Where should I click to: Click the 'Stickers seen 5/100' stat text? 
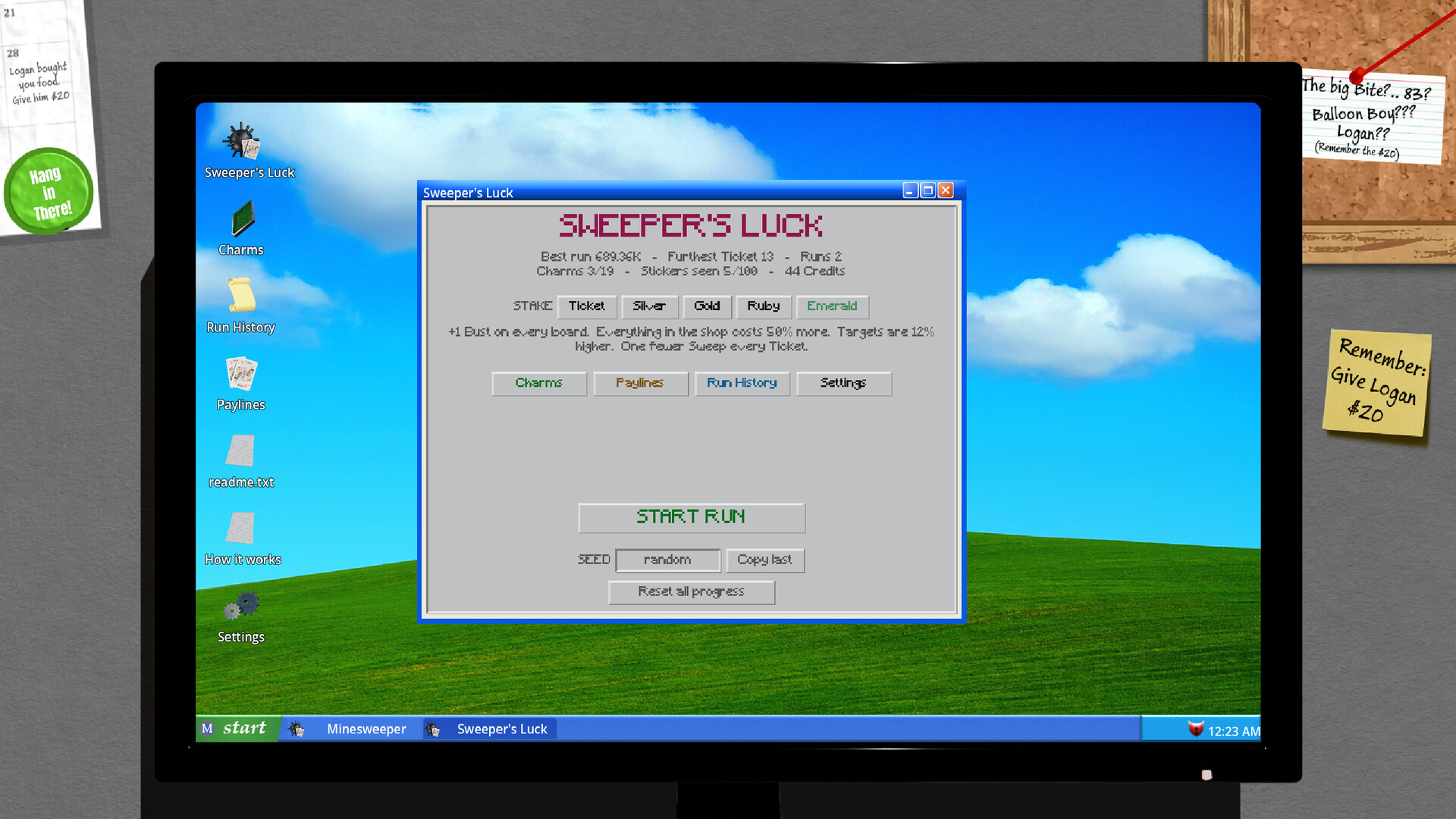[x=698, y=271]
